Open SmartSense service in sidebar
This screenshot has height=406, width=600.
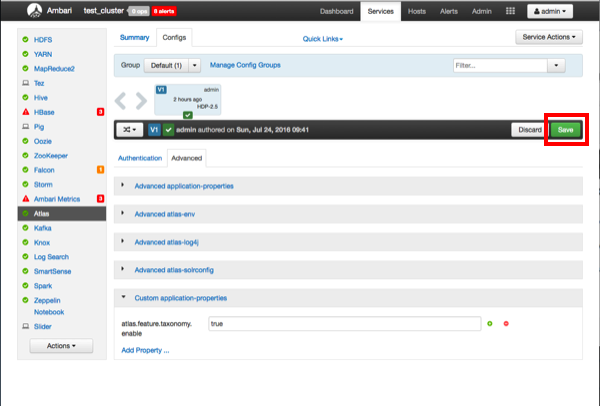point(52,271)
